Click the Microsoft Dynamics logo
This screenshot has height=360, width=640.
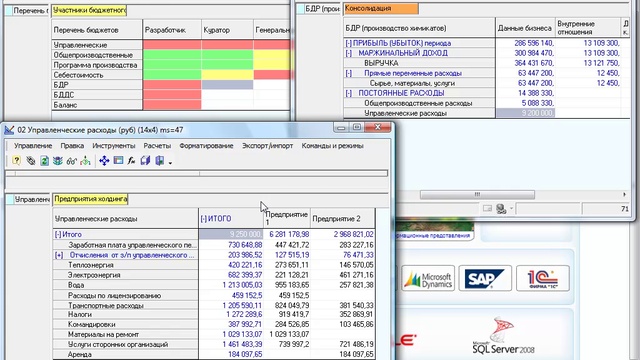click(x=428, y=278)
